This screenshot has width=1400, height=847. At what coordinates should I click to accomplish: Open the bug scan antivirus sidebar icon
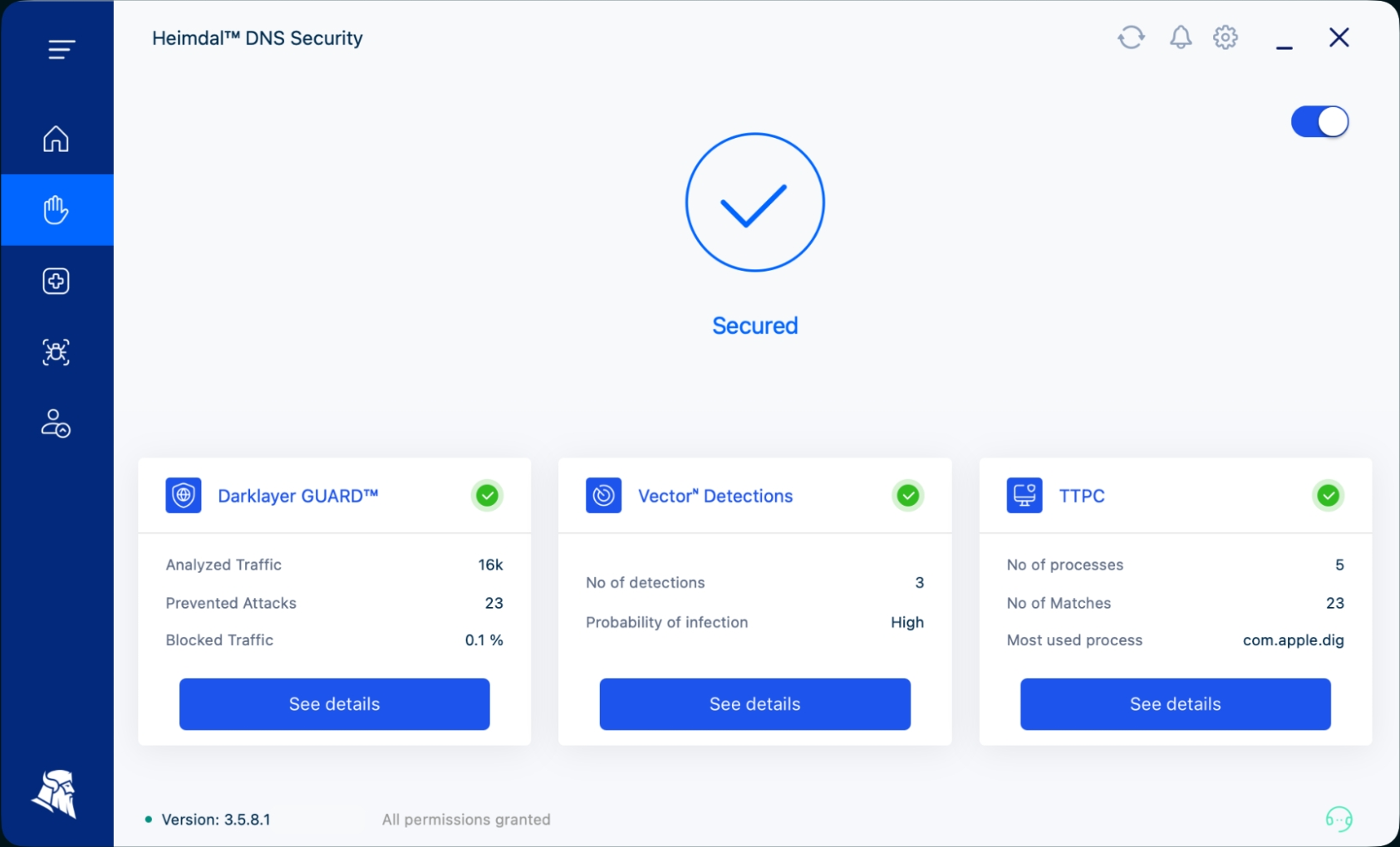56,353
